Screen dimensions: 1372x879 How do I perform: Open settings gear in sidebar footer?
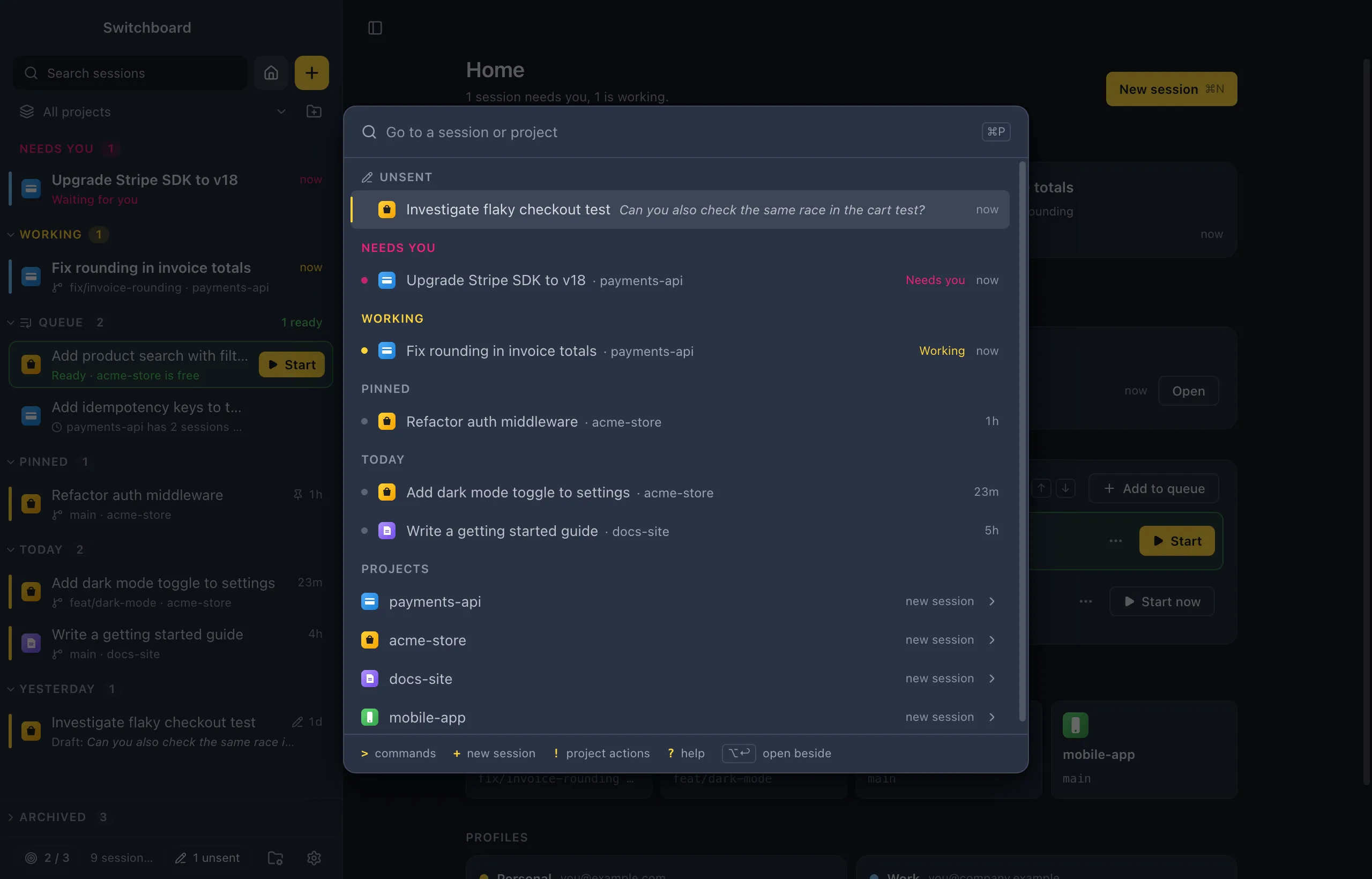coord(314,858)
